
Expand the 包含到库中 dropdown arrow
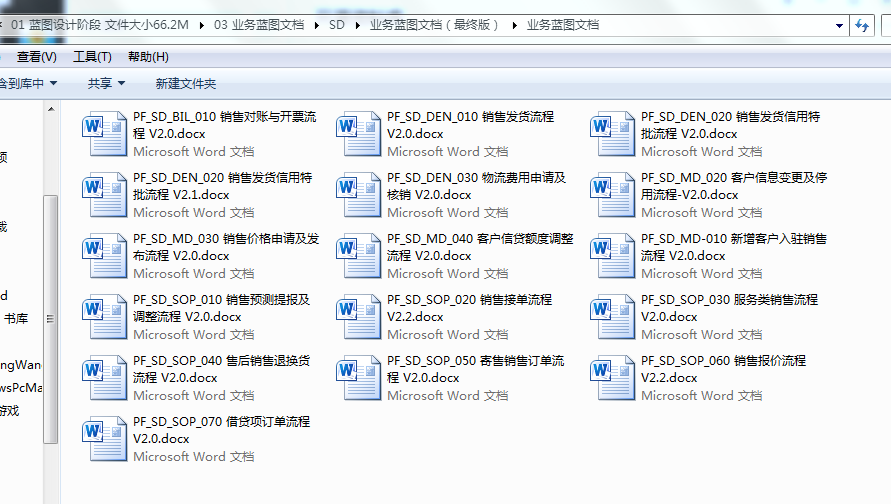click(x=53, y=84)
